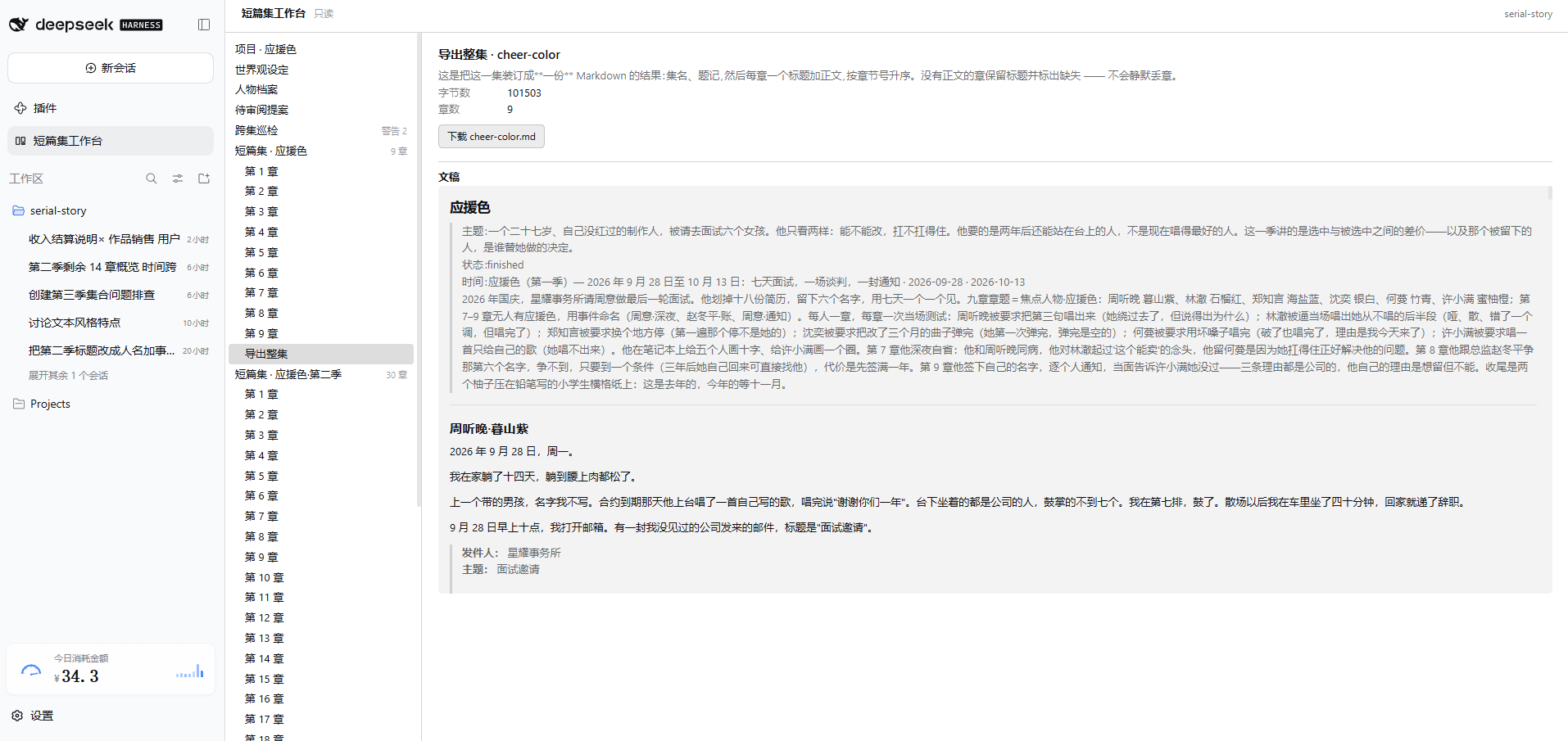
Task: Start a new conversation with 新会话
Action: pos(111,68)
